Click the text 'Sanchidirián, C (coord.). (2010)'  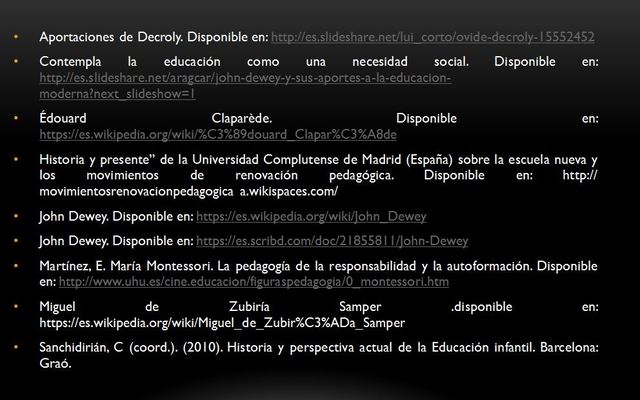pyautogui.click(x=131, y=348)
